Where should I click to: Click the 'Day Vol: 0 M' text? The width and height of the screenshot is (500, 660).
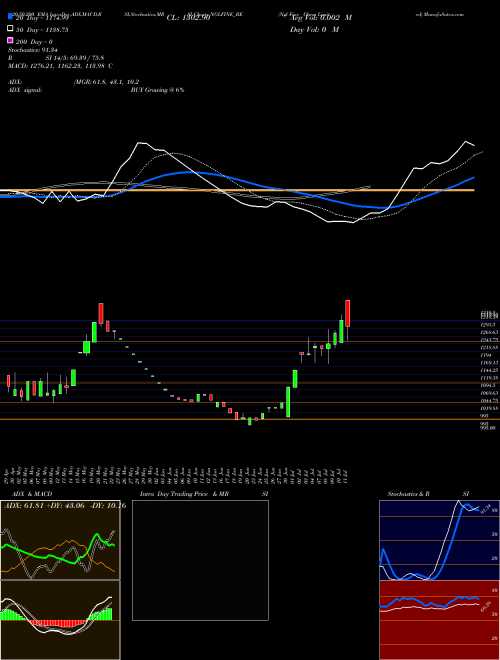314,29
